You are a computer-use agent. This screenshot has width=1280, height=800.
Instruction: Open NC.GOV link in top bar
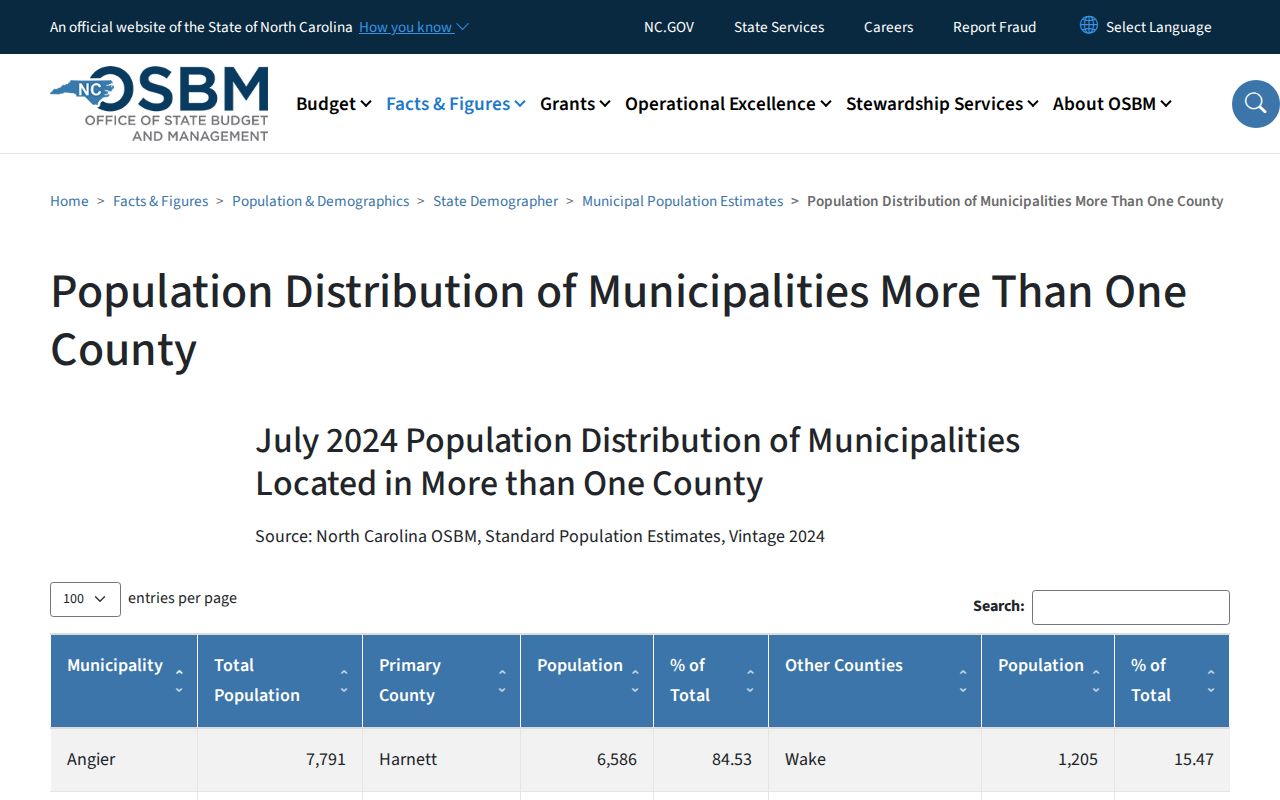(x=669, y=27)
